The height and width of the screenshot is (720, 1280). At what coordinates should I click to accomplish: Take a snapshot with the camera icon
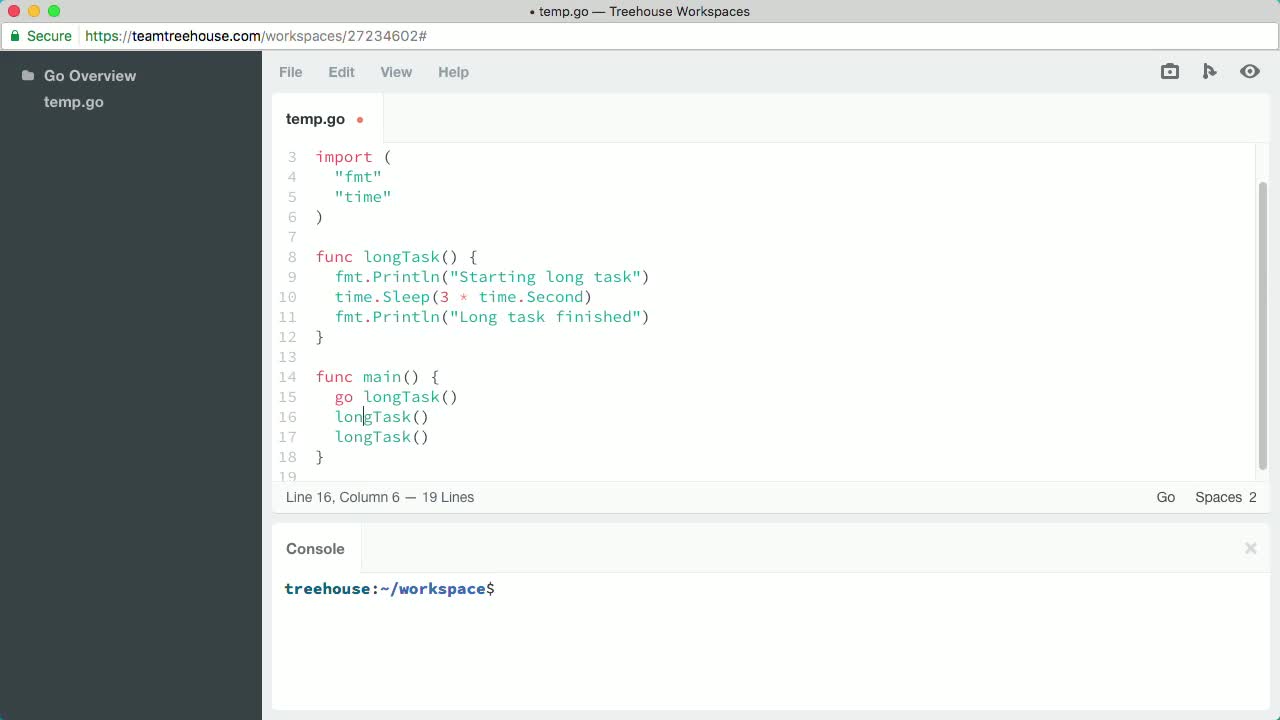[1169, 71]
